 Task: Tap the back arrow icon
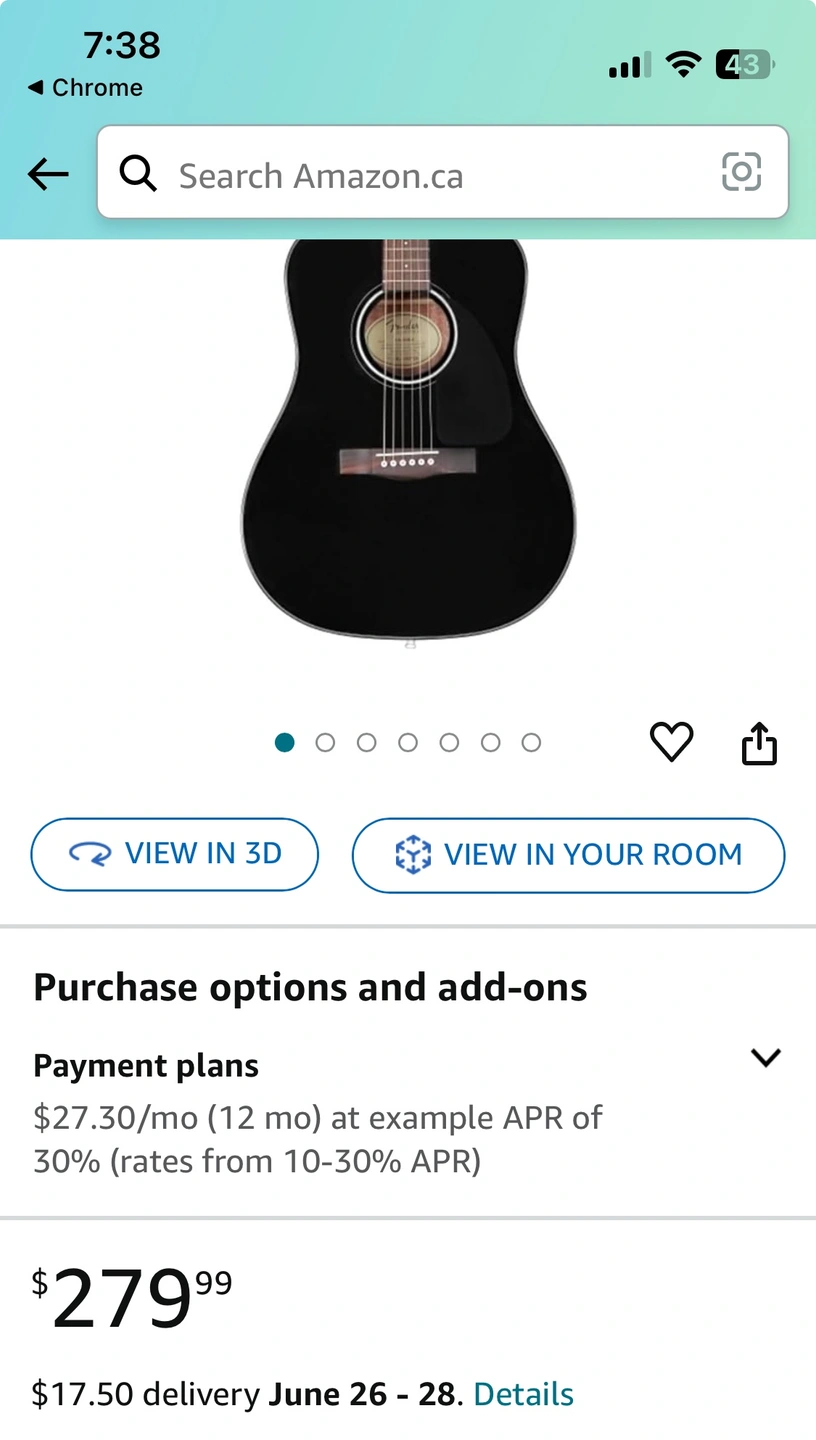pyautogui.click(x=48, y=175)
